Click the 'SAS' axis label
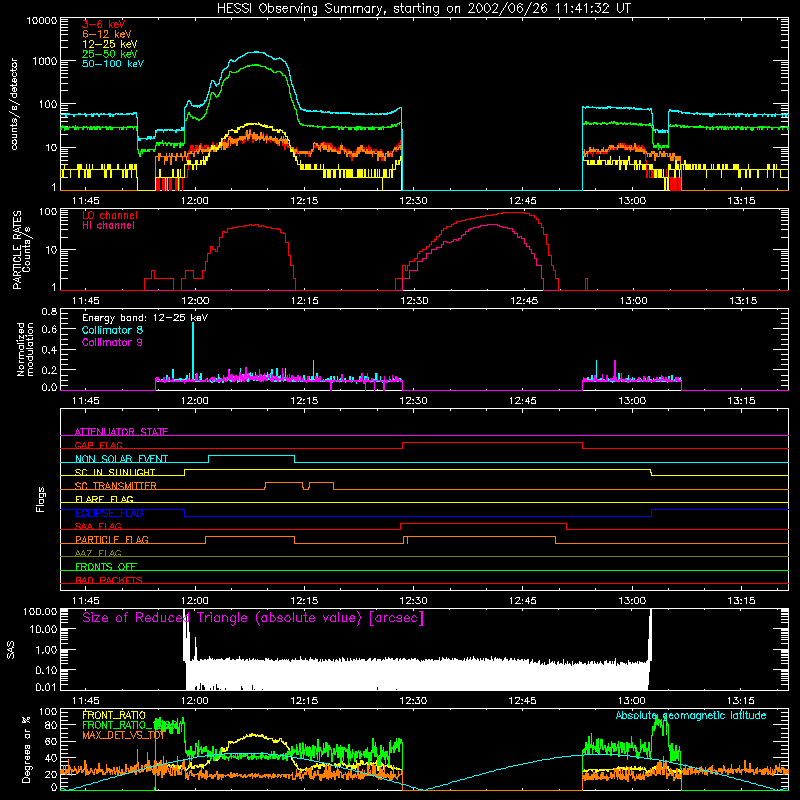The image size is (800, 800). point(11,650)
